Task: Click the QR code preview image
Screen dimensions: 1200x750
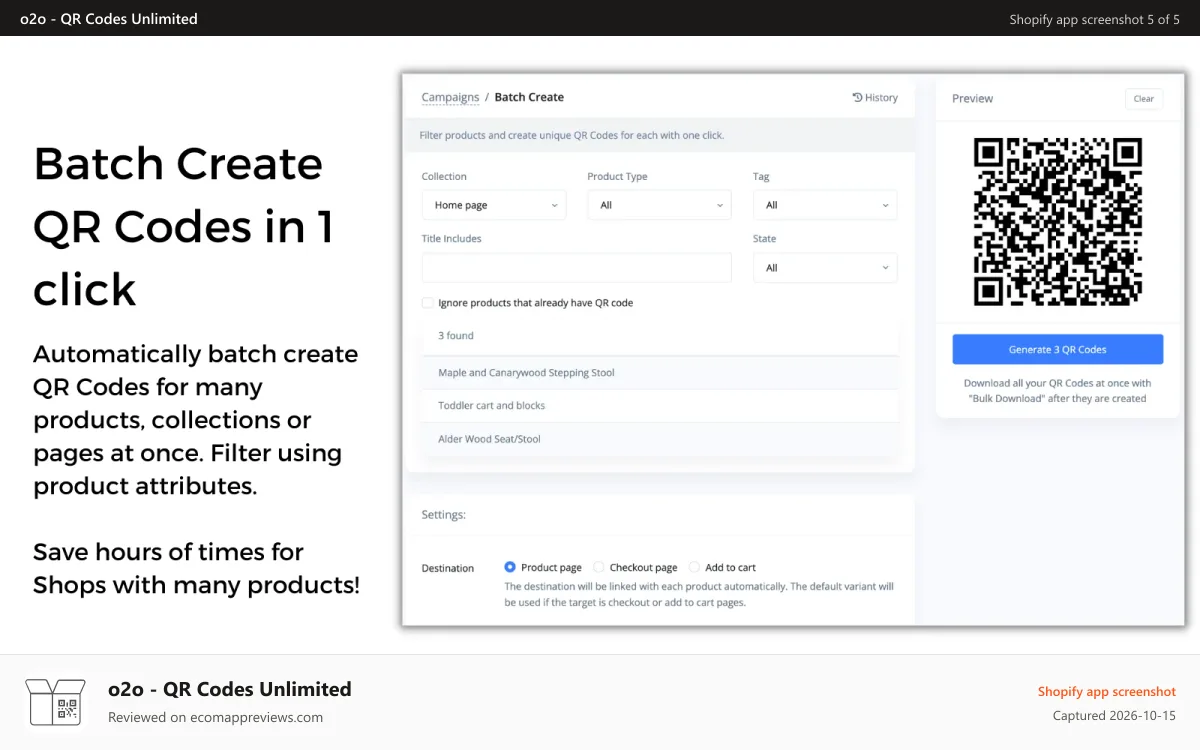Action: pyautogui.click(x=1057, y=222)
